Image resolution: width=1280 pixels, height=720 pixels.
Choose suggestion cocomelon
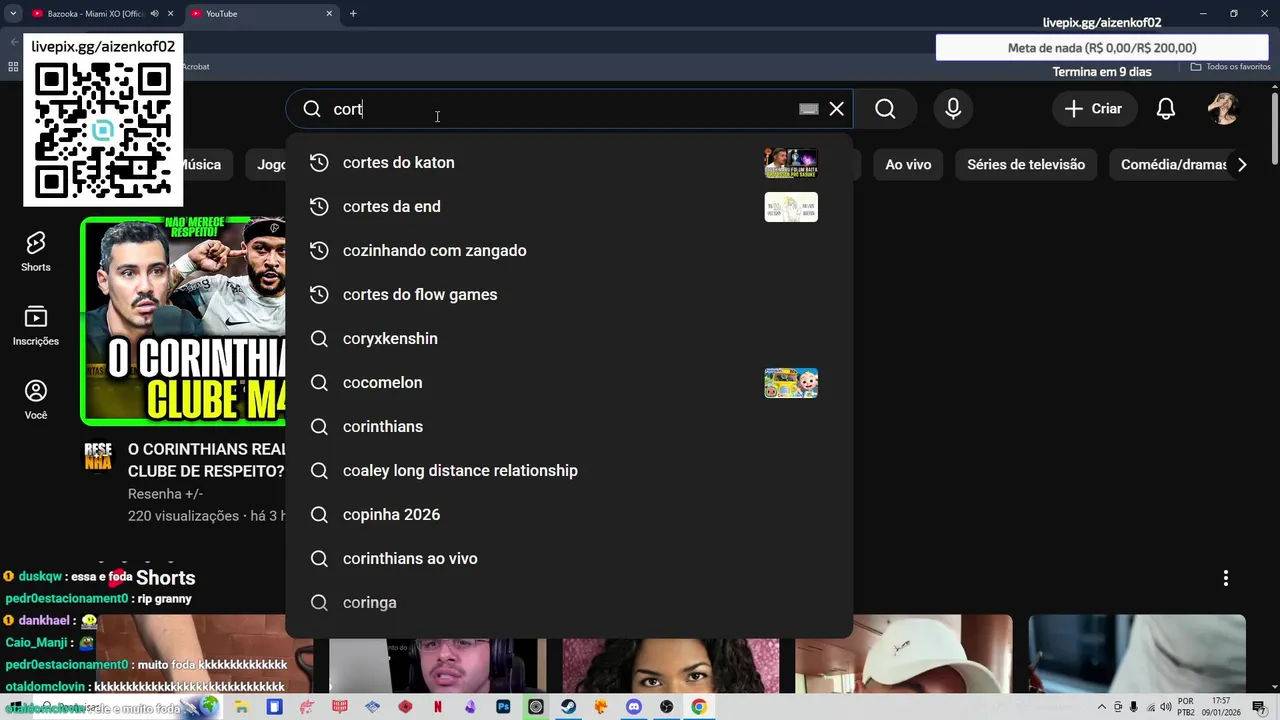[x=569, y=383]
